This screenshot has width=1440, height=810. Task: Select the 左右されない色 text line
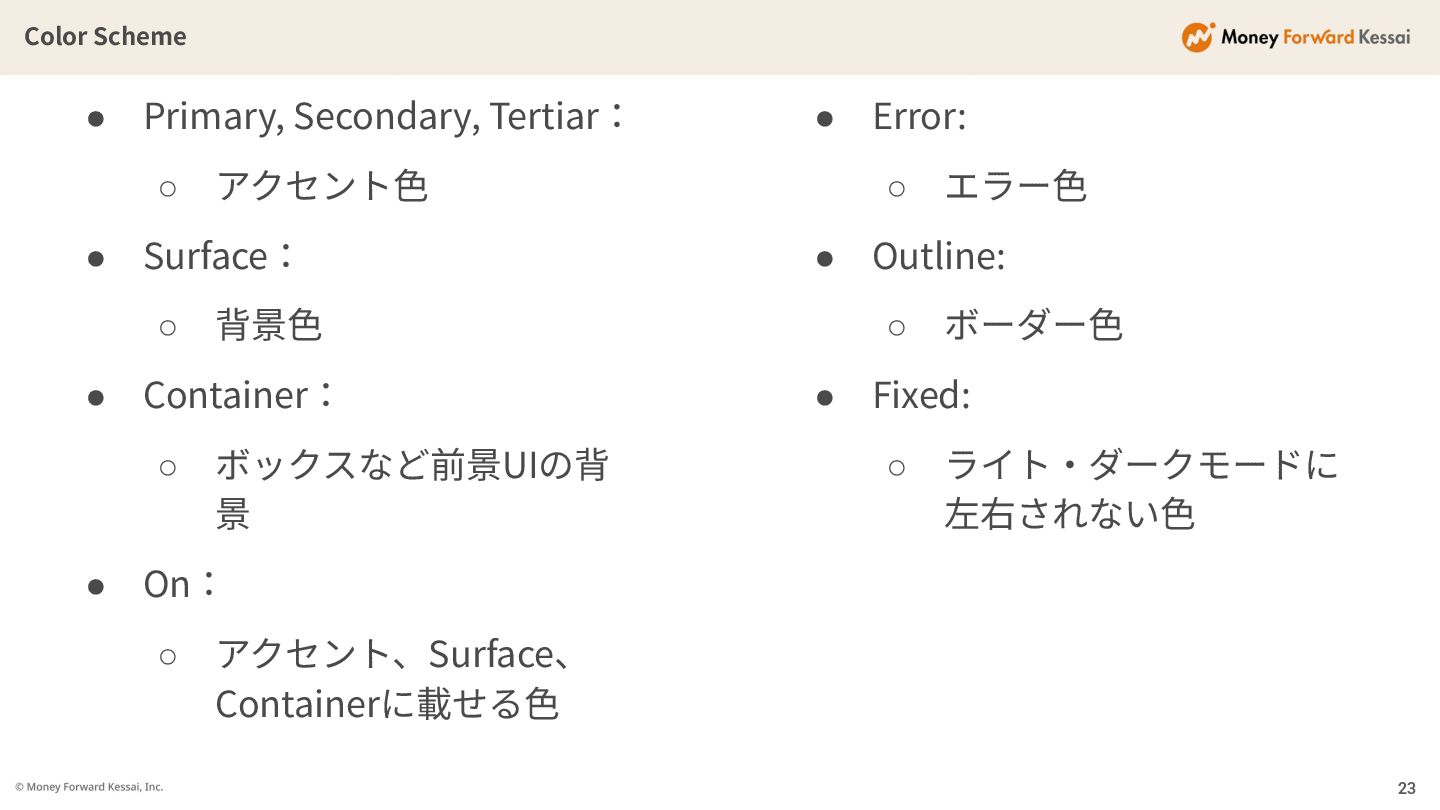(1069, 514)
